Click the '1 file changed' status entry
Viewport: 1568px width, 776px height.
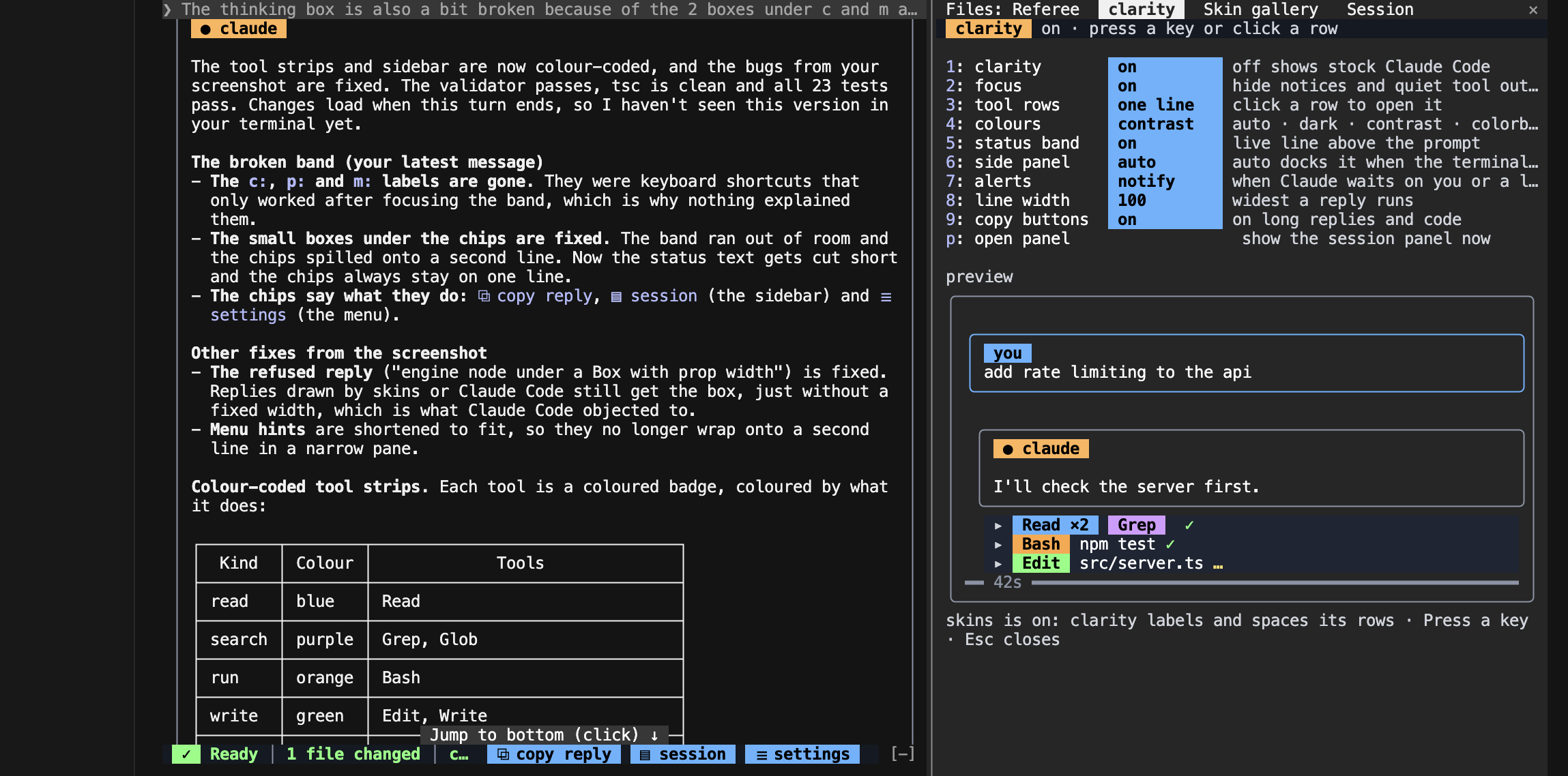353,754
